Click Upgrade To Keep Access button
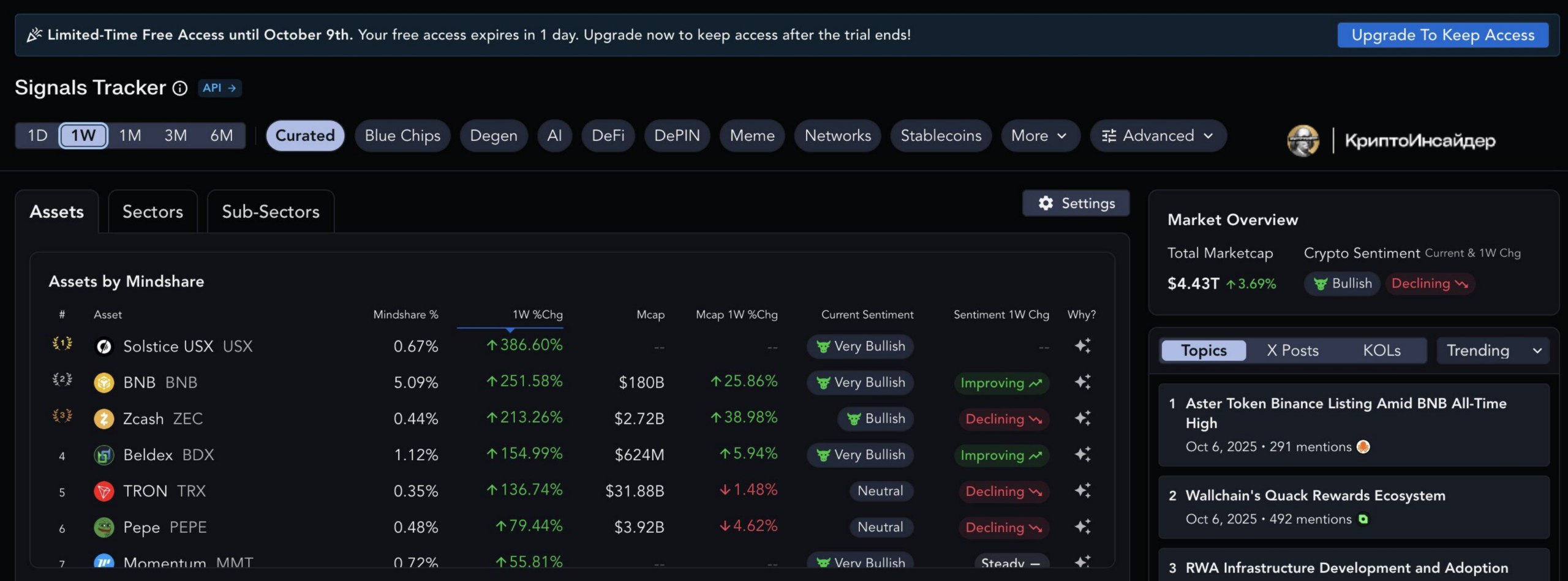Image resolution: width=1568 pixels, height=581 pixels. point(1442,35)
